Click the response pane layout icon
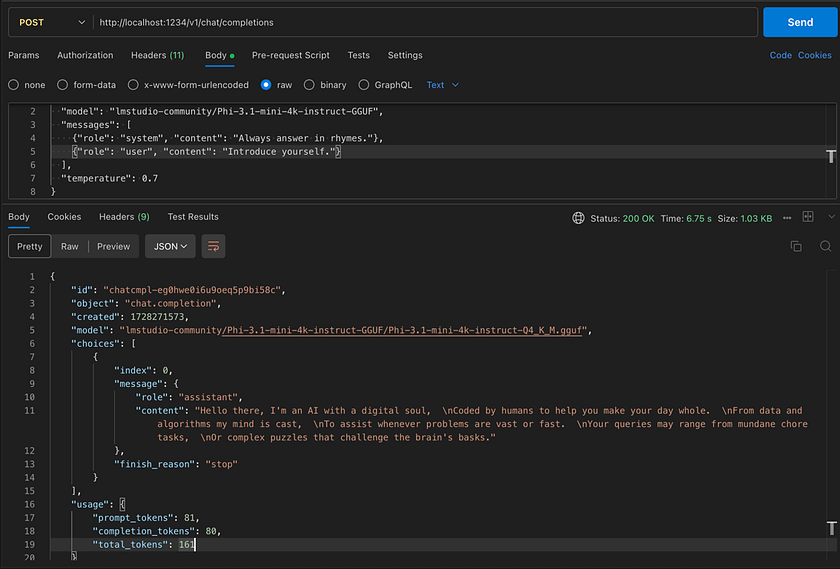The width and height of the screenshot is (840, 569). pyautogui.click(x=807, y=217)
